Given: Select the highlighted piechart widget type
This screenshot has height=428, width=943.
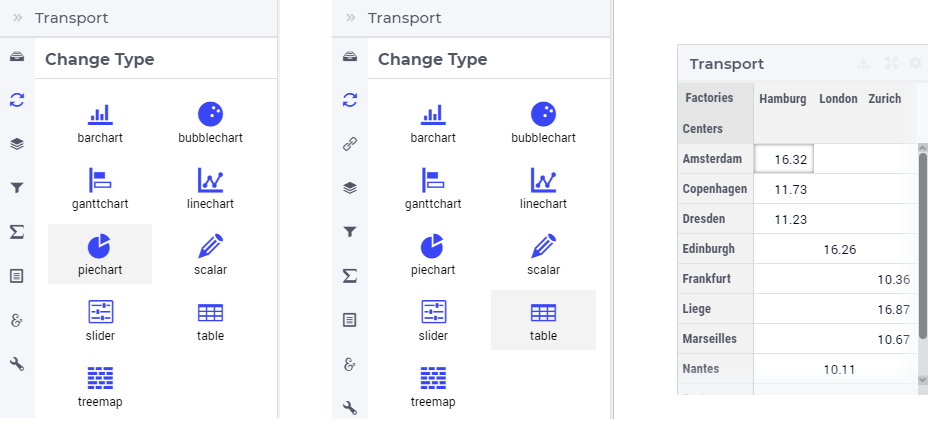Looking at the screenshot, I should pos(100,254).
